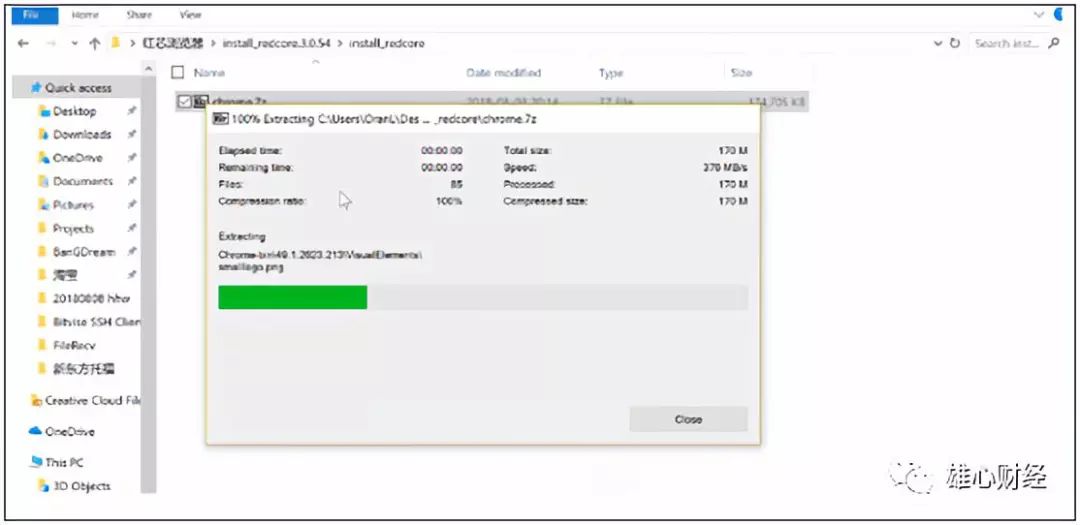1080x525 pixels.
Task: Click the Compression ratio 100% value
Action: tap(450, 201)
